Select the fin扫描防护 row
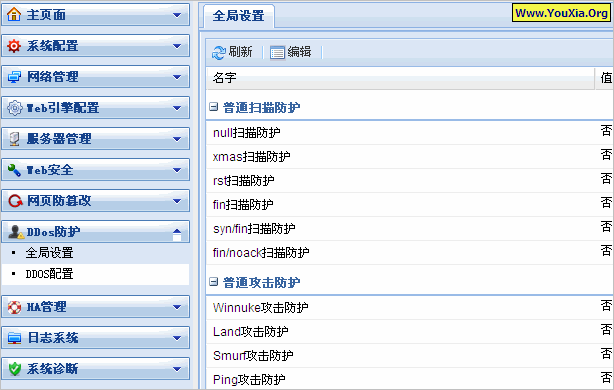Image resolution: width=614 pixels, height=390 pixels. [x=410, y=204]
